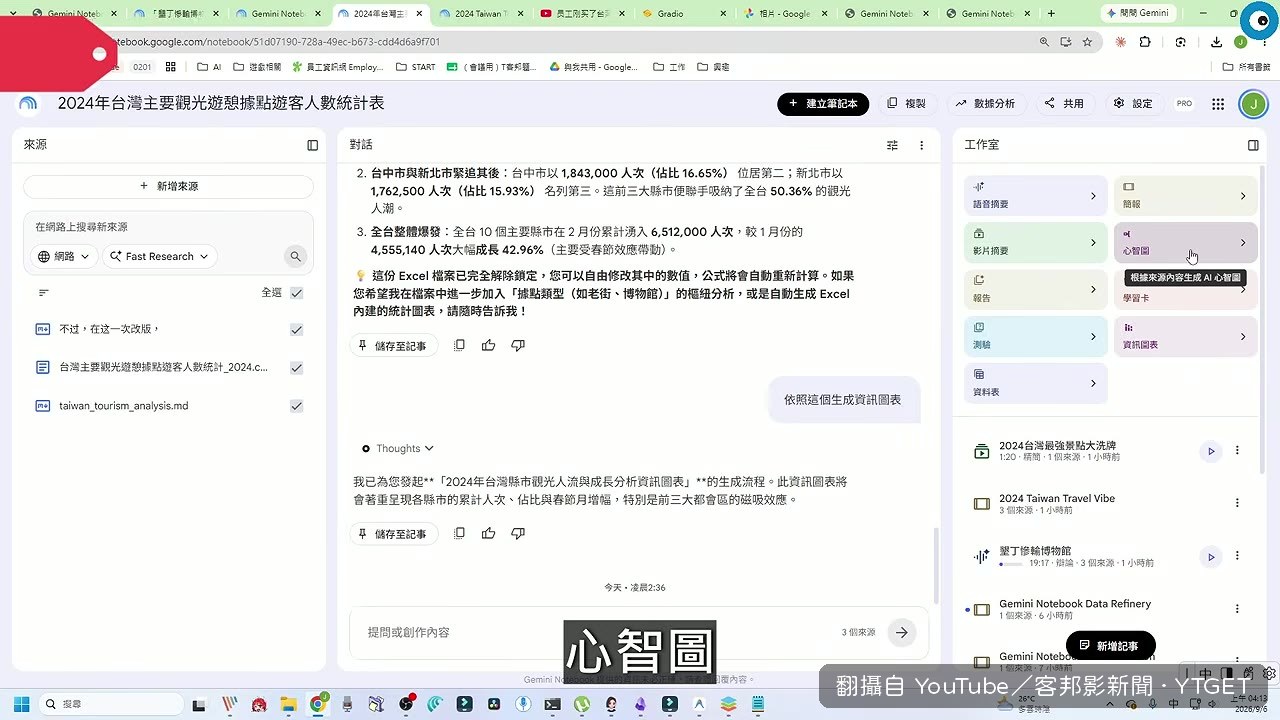
Task: Click the source filter icon beside 全選
Action: (x=43, y=293)
